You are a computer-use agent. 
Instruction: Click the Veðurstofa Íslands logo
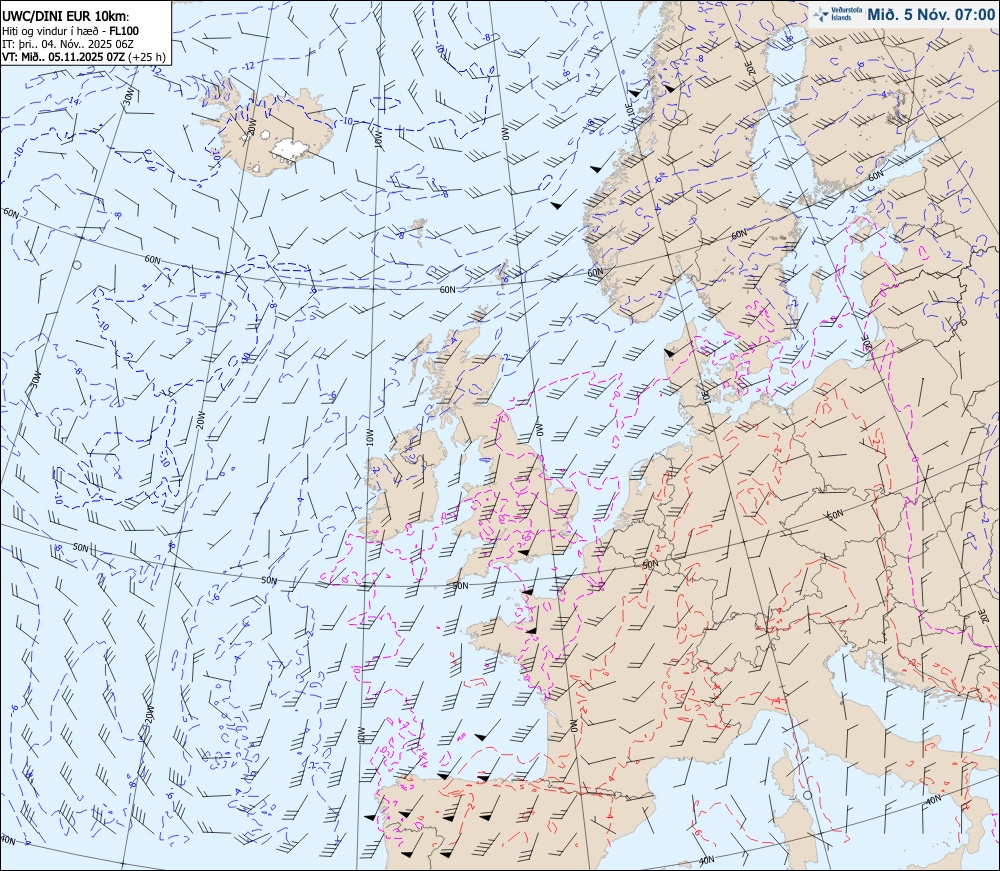(836, 14)
